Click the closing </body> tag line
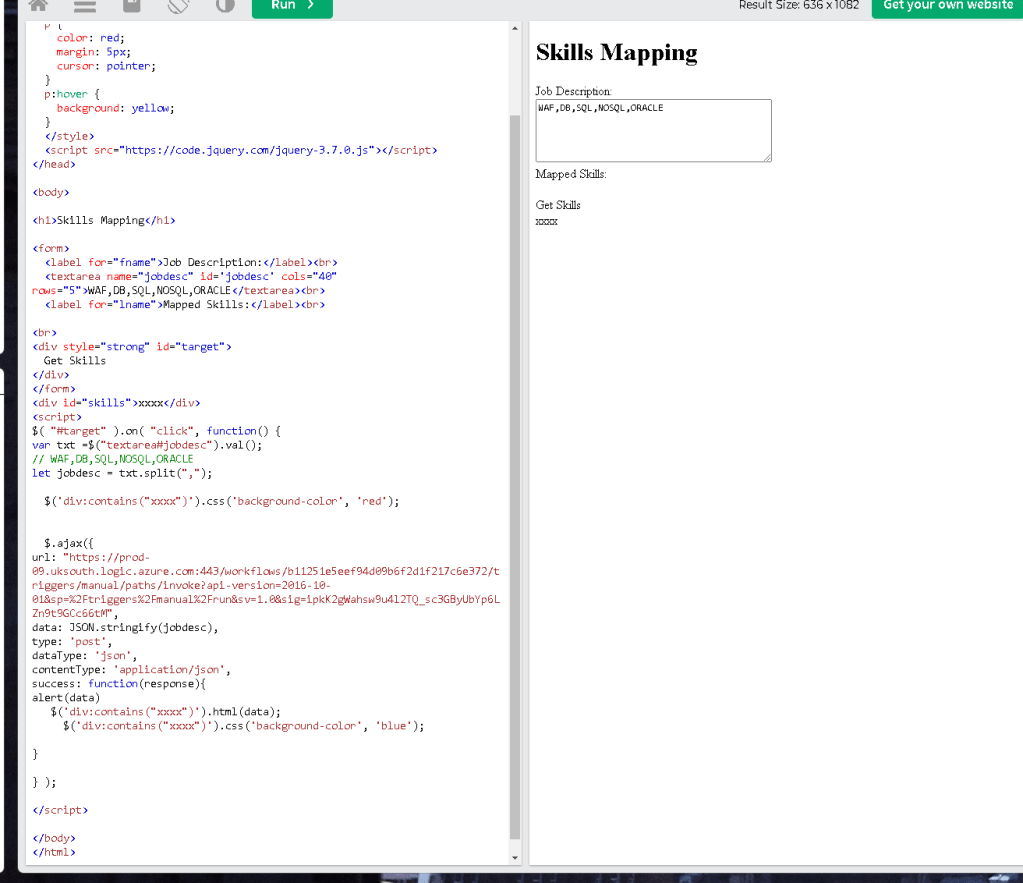Image resolution: width=1023 pixels, height=883 pixels. 53,838
